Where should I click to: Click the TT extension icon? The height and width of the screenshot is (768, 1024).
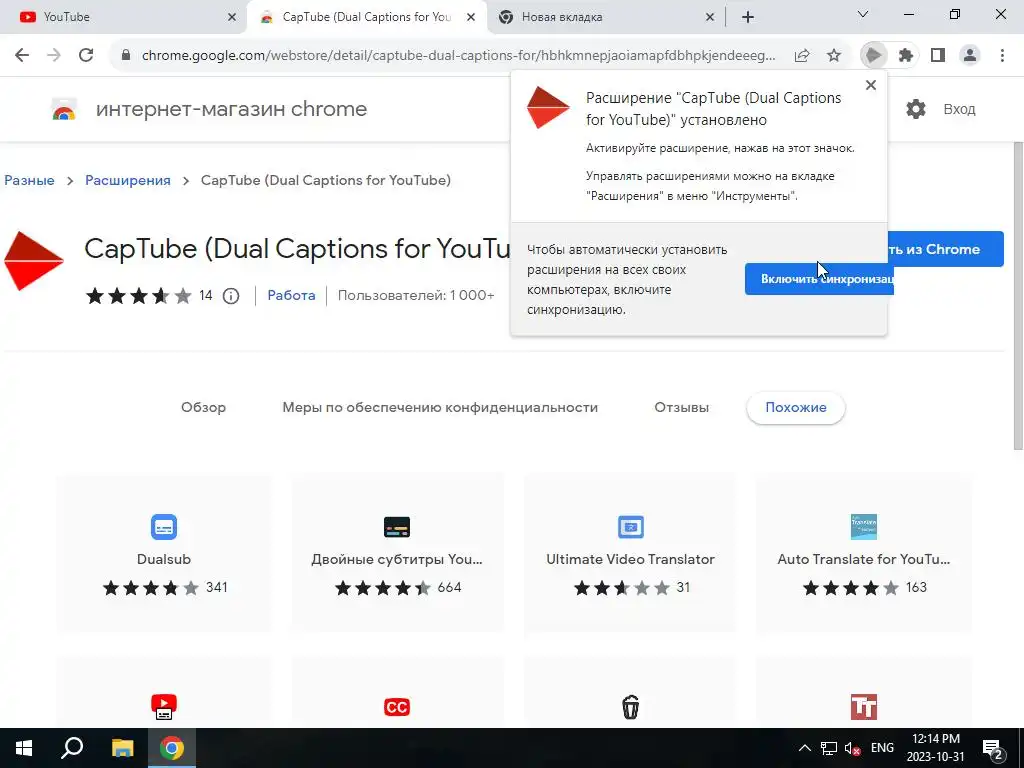pos(863,707)
